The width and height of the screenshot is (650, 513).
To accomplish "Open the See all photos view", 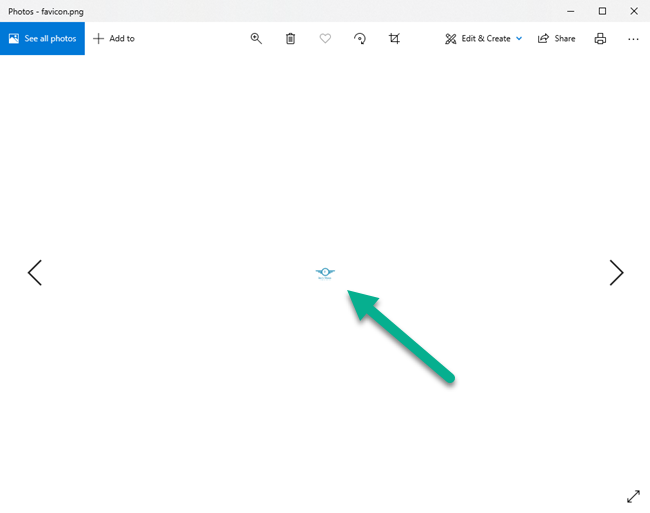I will 42,39.
